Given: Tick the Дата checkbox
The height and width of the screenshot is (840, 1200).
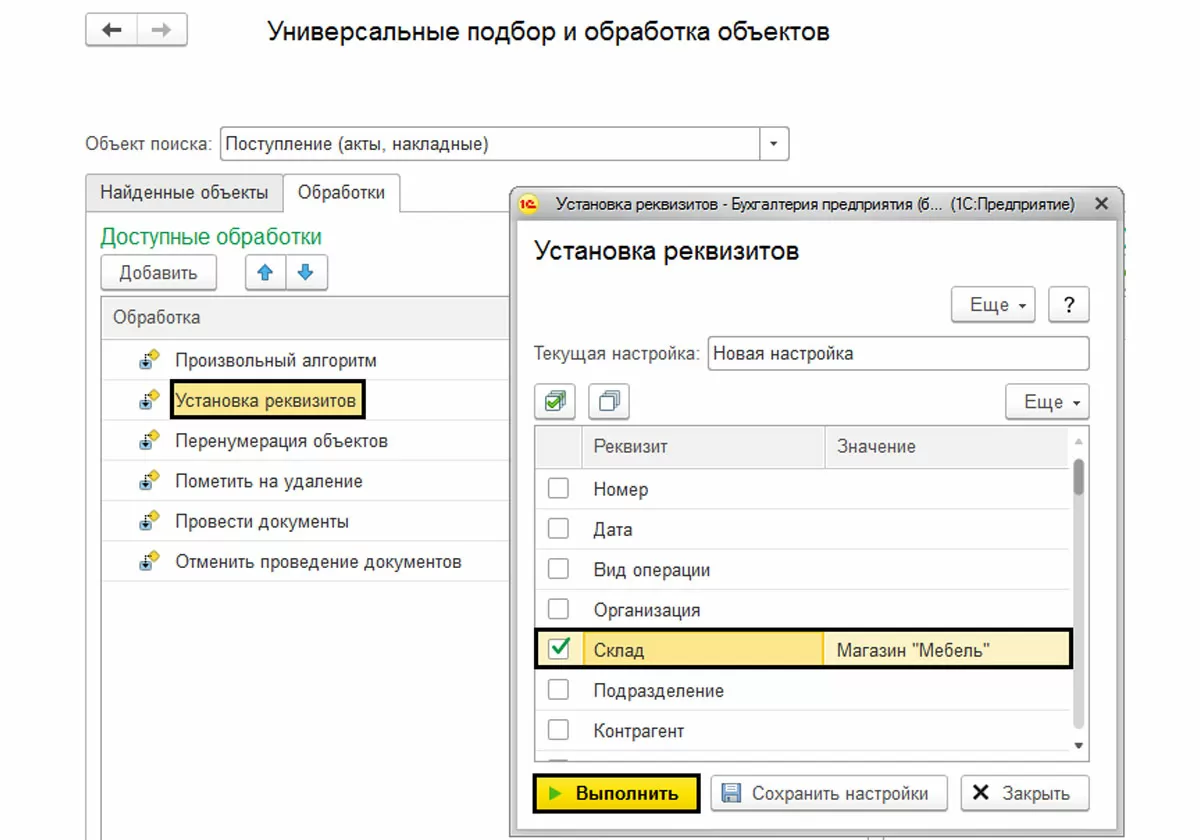Looking at the screenshot, I should point(559,529).
